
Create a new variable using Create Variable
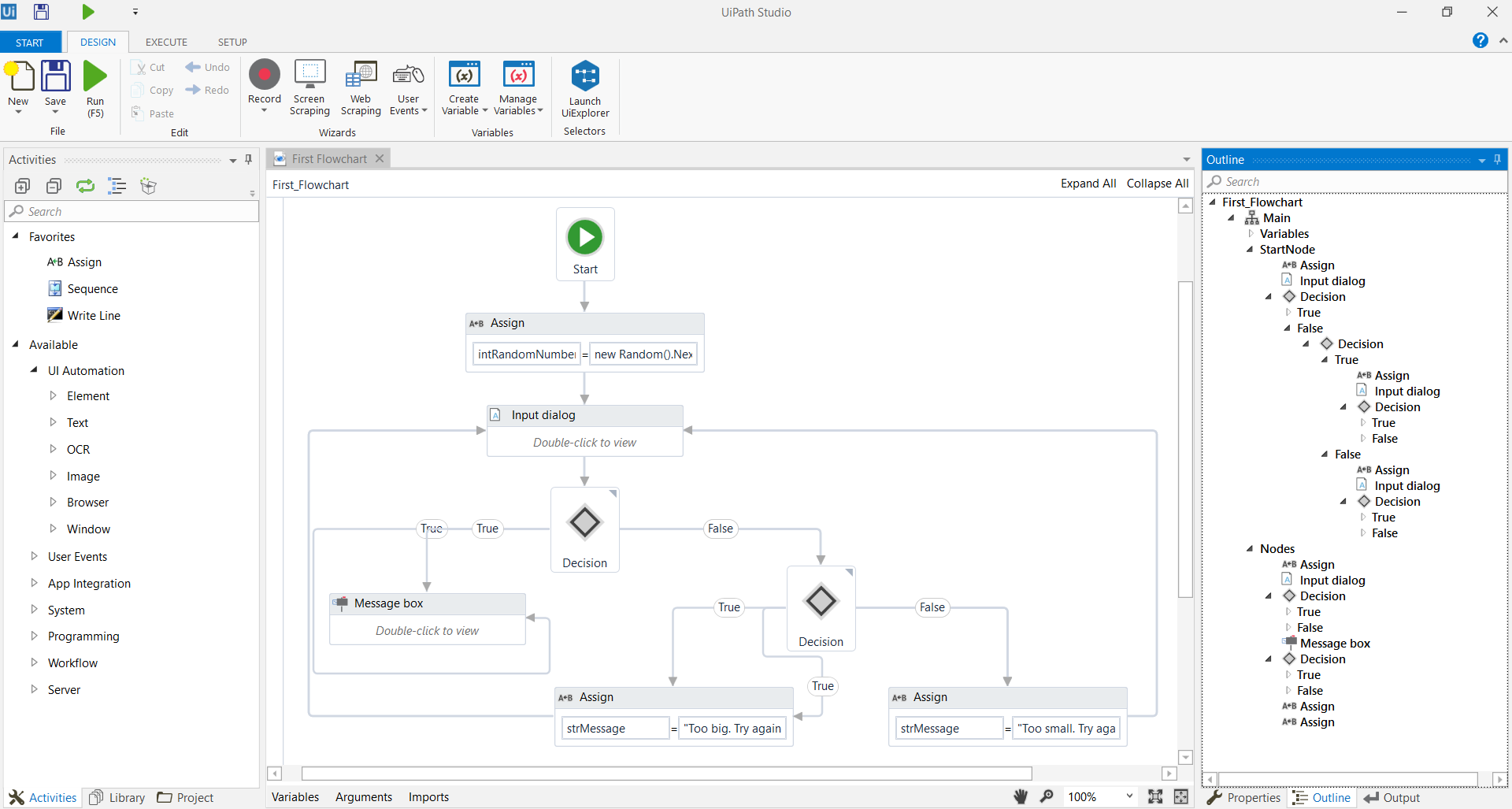(464, 87)
